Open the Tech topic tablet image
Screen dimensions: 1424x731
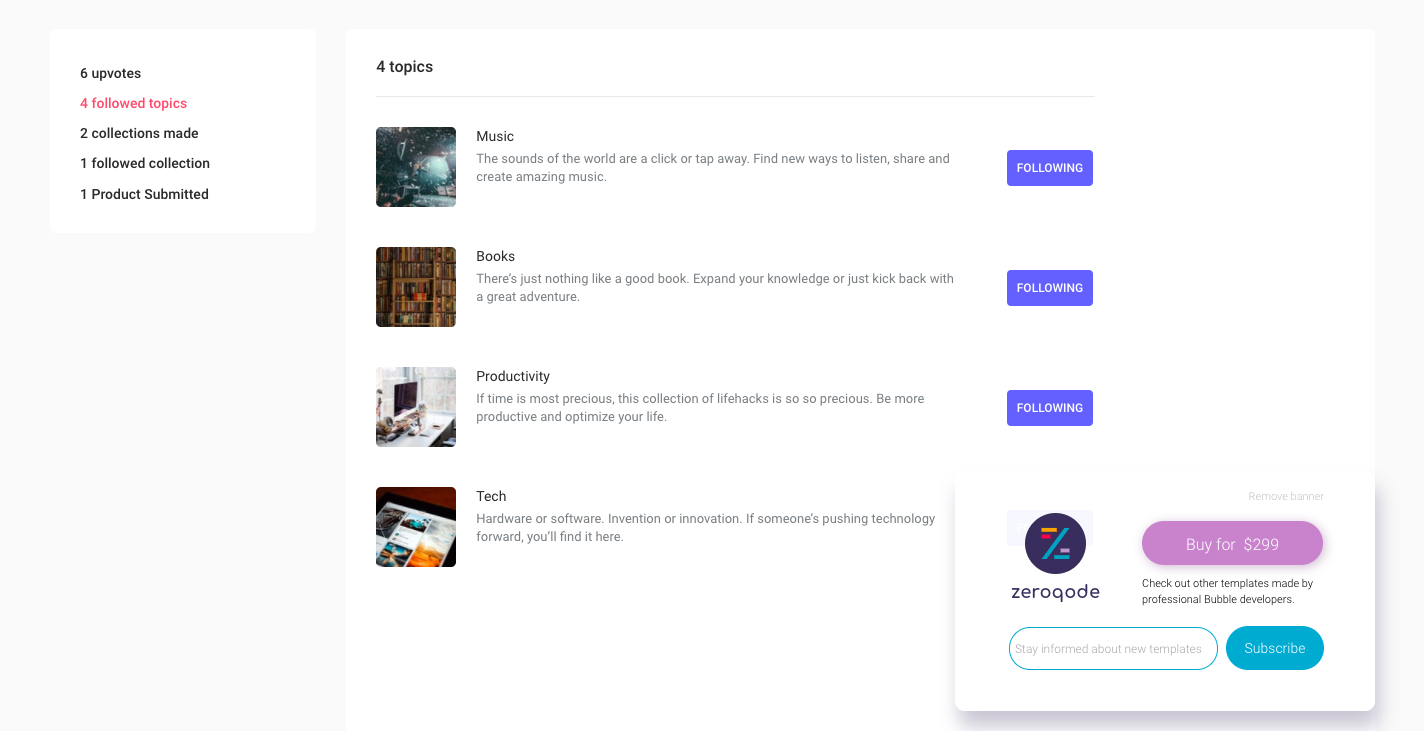pos(416,527)
